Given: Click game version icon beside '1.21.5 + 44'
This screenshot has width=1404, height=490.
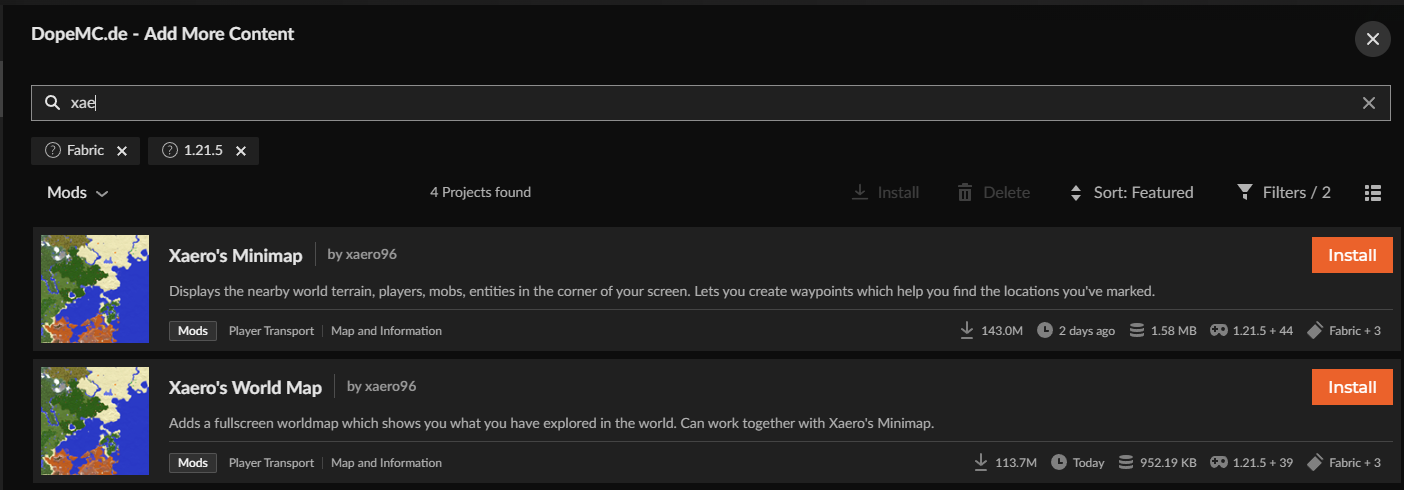Looking at the screenshot, I should tap(1218, 330).
